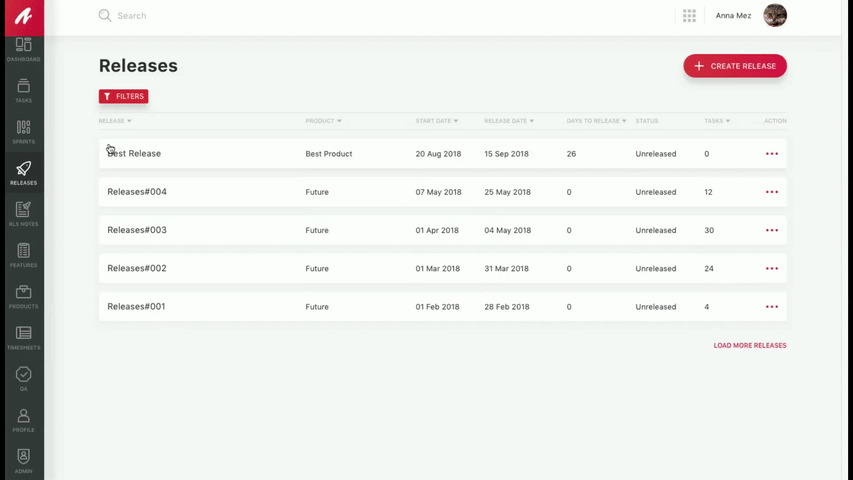Open actions menu for Releases#003
The width and height of the screenshot is (853, 480).
pyautogui.click(x=771, y=230)
